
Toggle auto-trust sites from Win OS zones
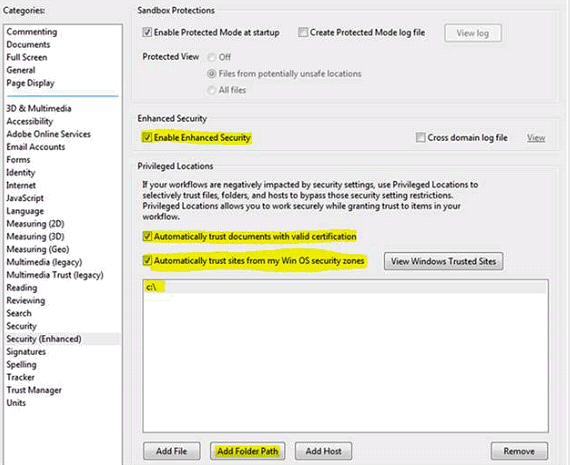coord(147,260)
